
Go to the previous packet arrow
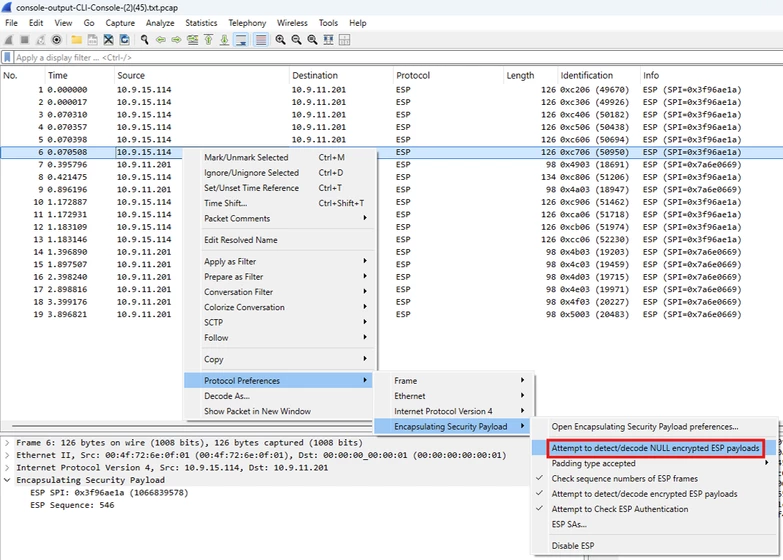tap(161, 40)
